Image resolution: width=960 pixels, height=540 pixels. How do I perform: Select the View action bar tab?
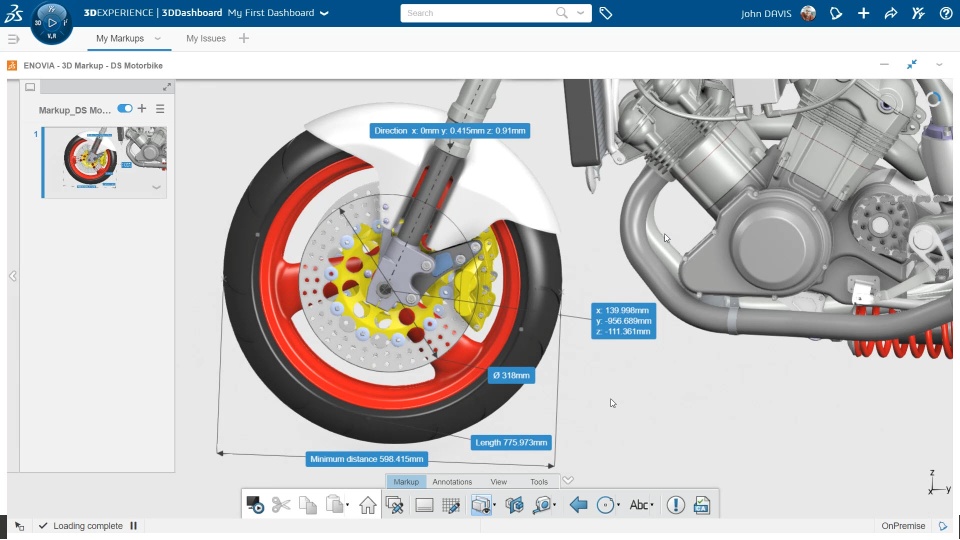498,482
